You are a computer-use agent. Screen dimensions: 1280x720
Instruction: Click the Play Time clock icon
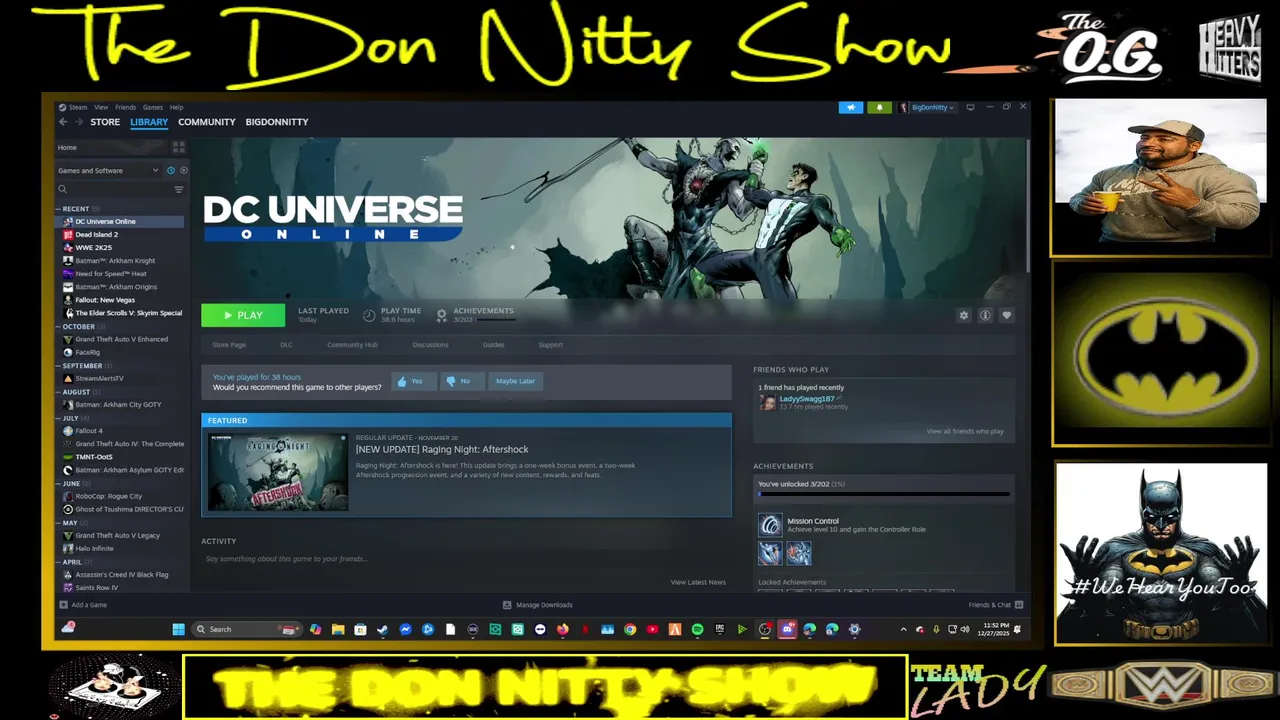click(369, 315)
